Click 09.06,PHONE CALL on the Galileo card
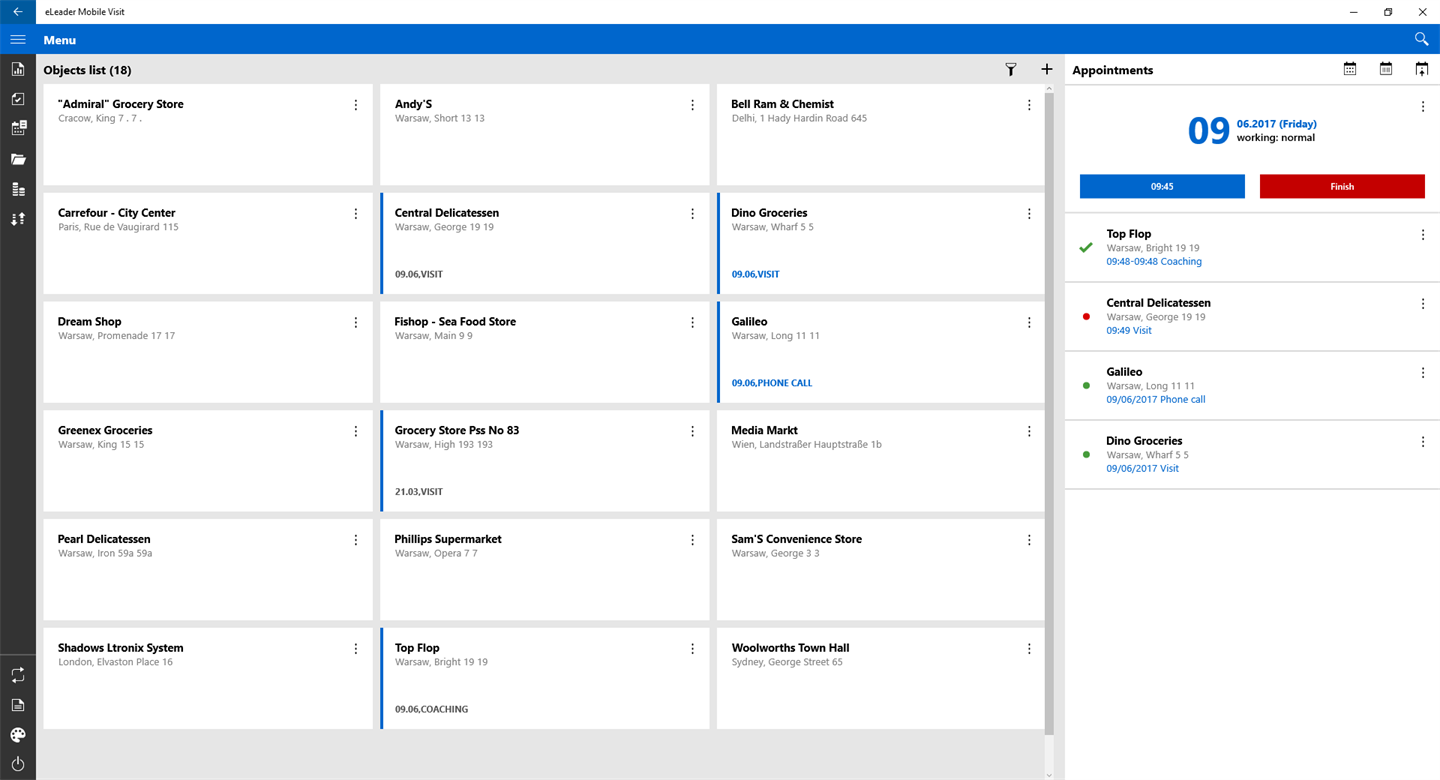Viewport: 1440px width, 780px height. pyautogui.click(x=772, y=383)
